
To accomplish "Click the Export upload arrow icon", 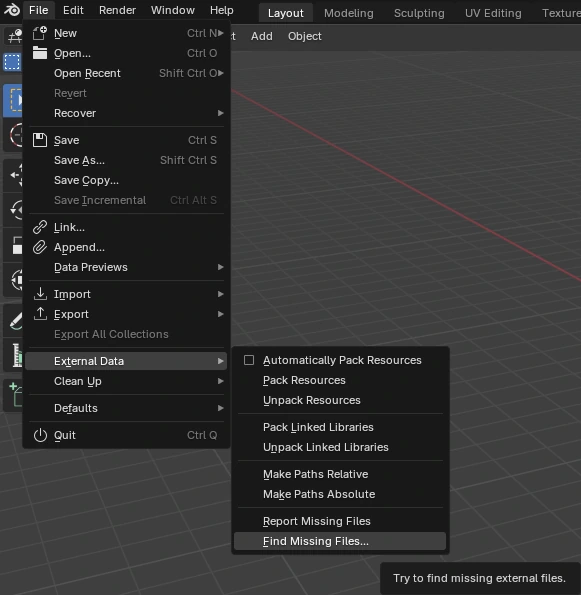I will (40, 314).
